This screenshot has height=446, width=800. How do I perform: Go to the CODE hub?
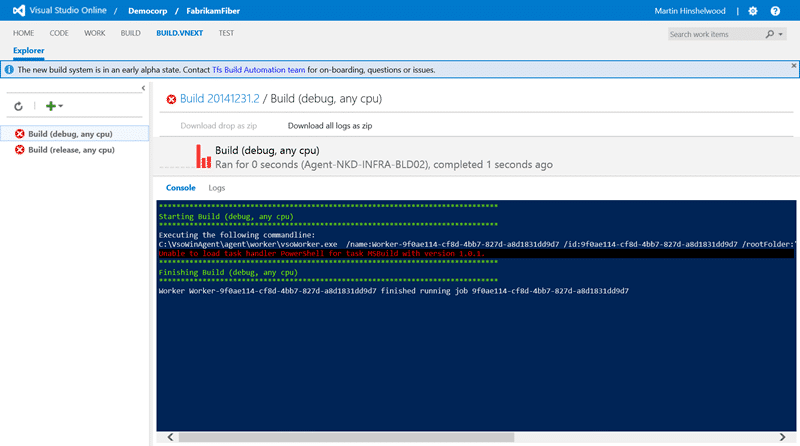[59, 33]
